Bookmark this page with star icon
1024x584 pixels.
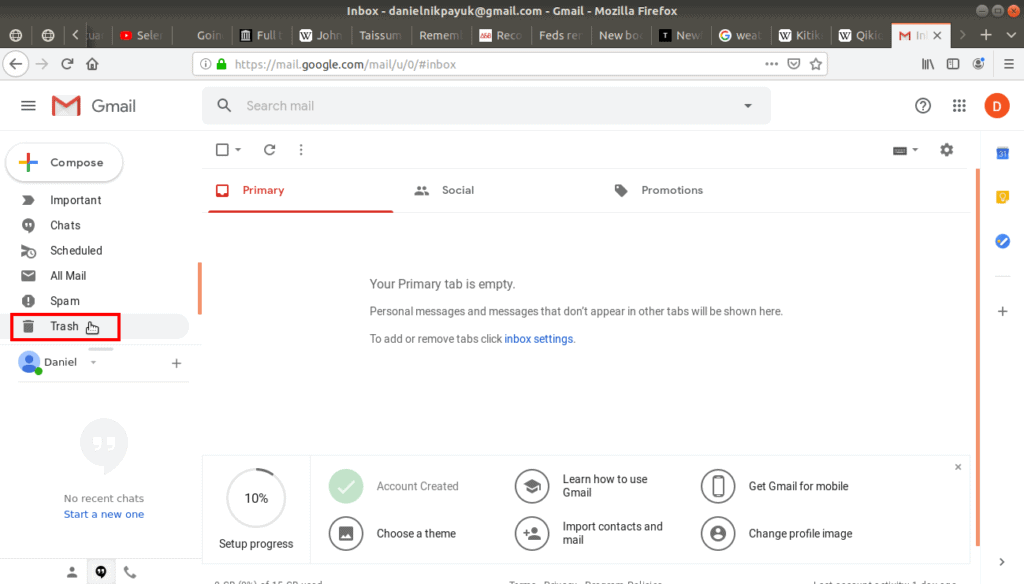[x=816, y=64]
